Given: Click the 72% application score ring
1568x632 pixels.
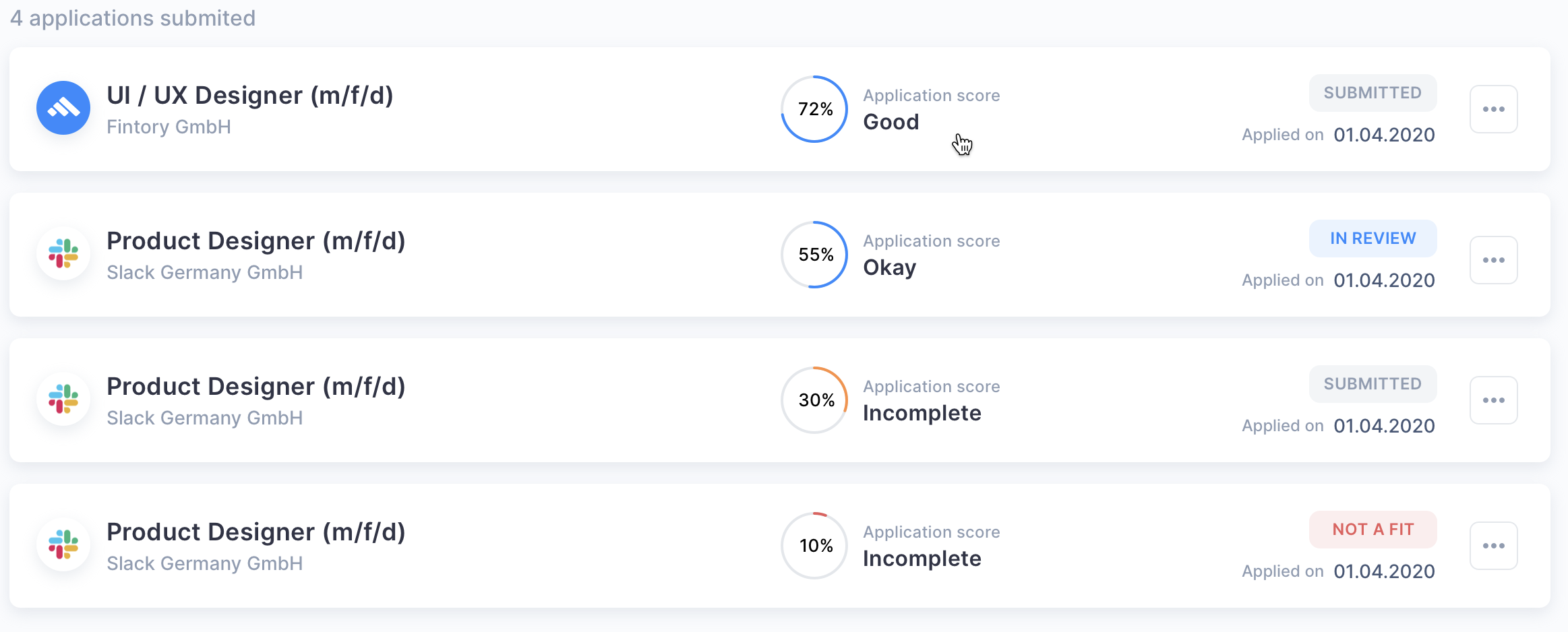Looking at the screenshot, I should pyautogui.click(x=814, y=109).
